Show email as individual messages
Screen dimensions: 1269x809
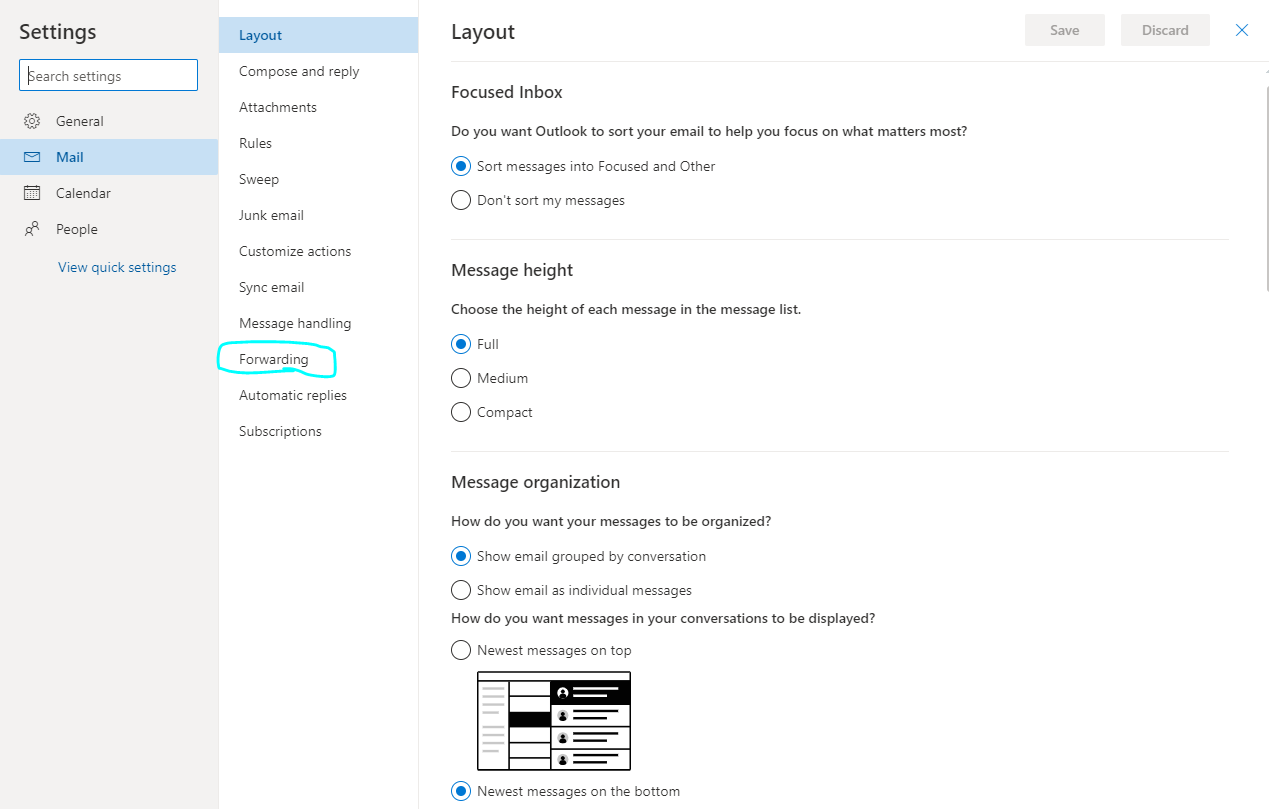(460, 590)
